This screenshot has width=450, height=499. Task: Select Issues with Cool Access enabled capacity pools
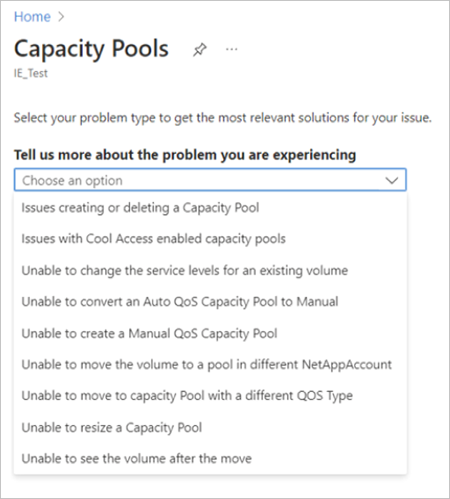[x=210, y=239]
